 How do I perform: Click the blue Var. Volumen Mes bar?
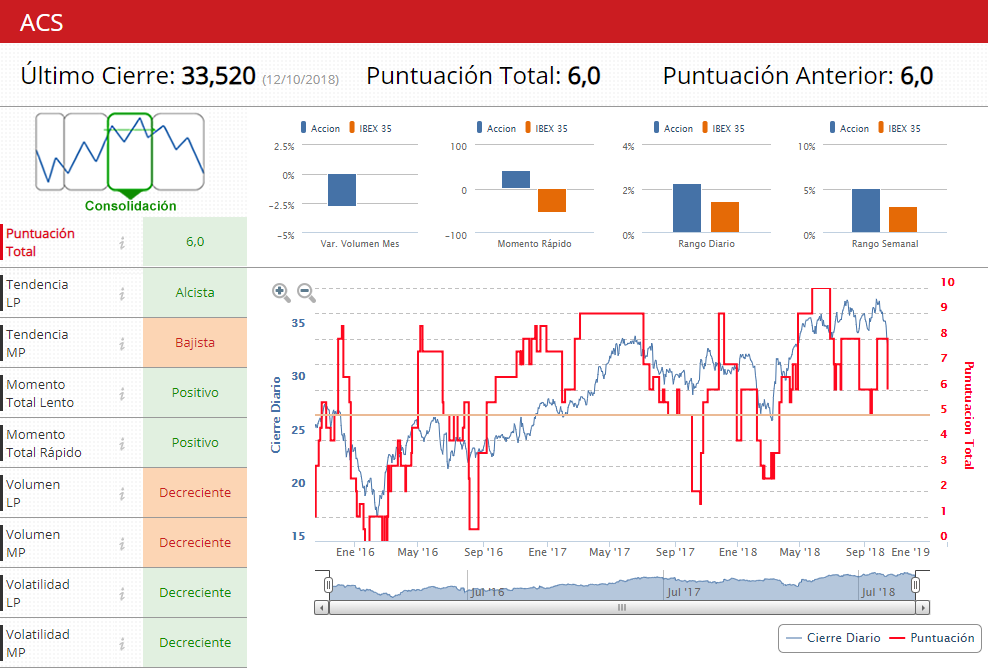pos(342,190)
